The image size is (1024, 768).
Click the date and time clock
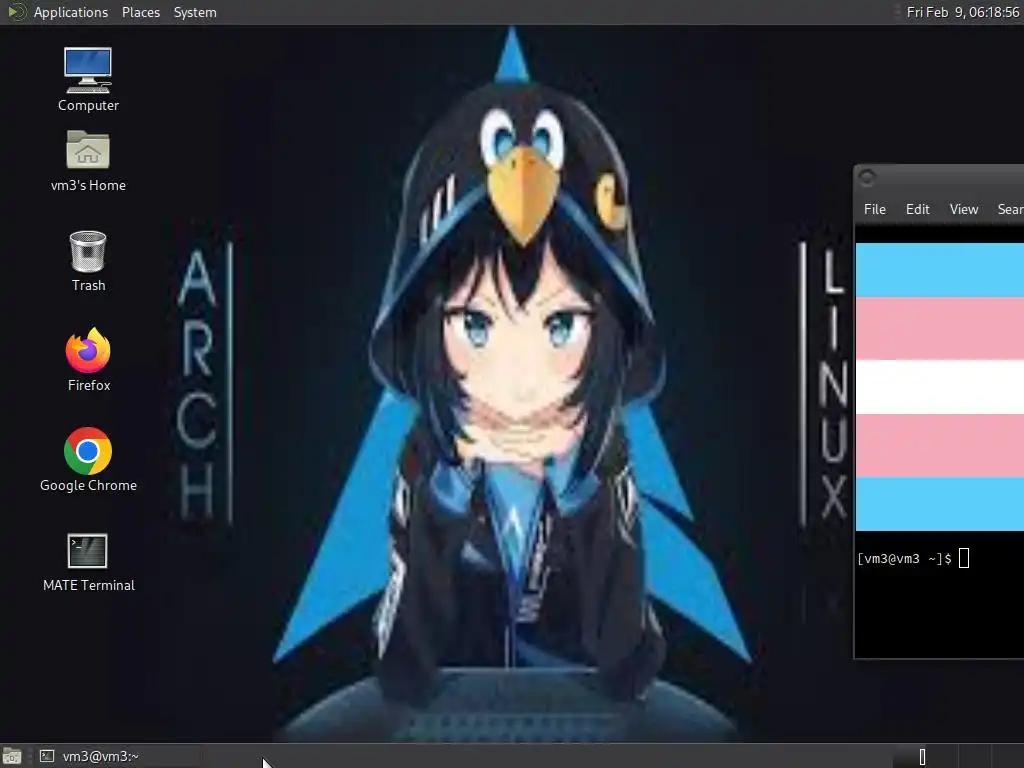(963, 12)
